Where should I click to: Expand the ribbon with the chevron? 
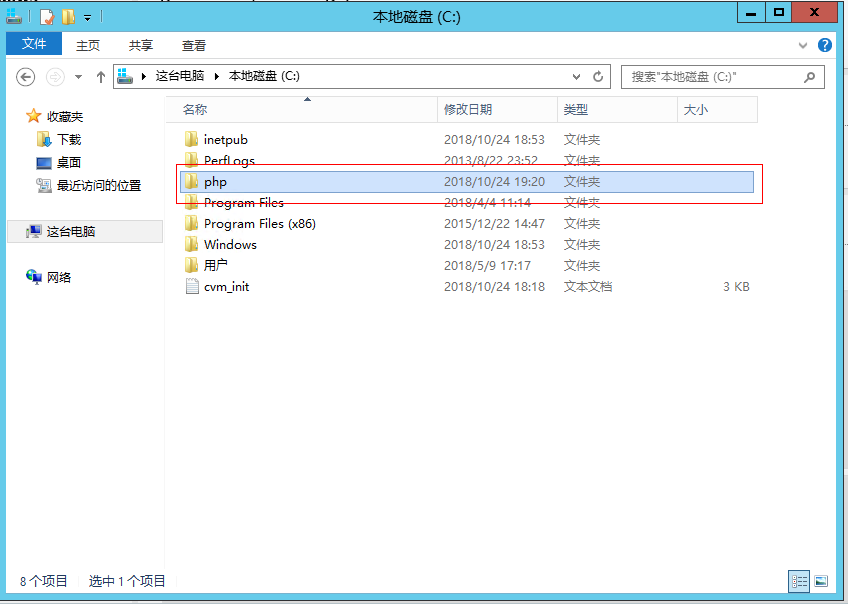[x=803, y=46]
